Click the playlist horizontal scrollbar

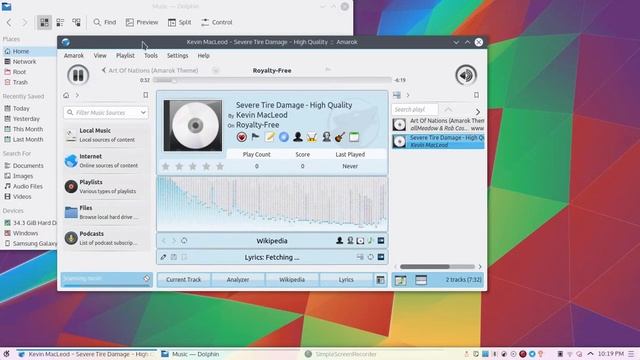[x=438, y=267]
